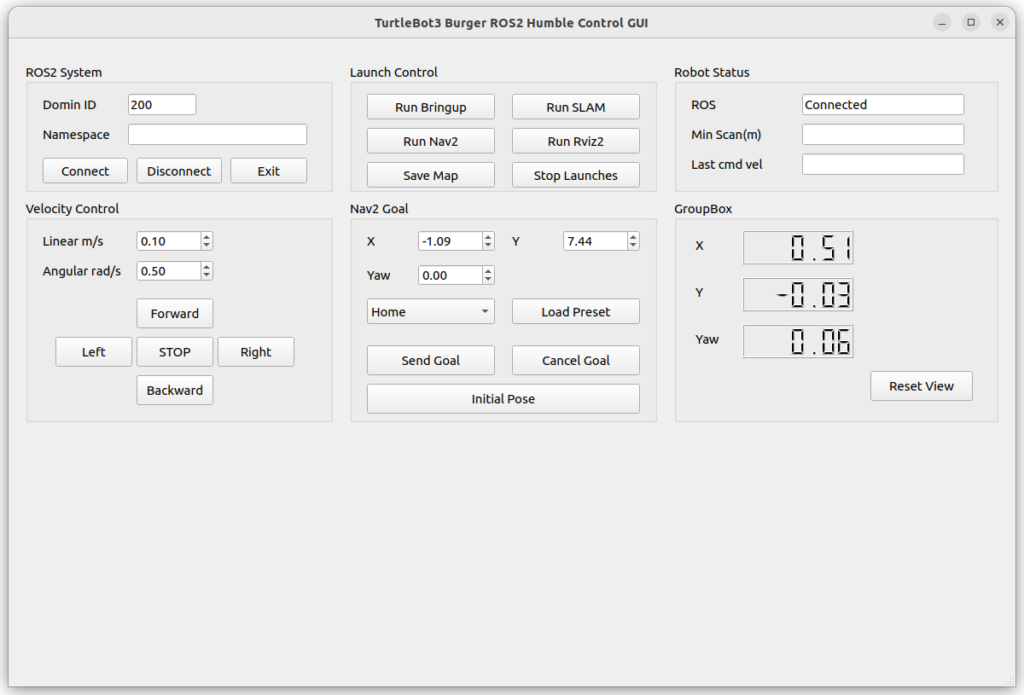Screen dimensions: 1024x695
Task: Select the ROS status field showing Connected
Action: pyautogui.click(x=882, y=105)
